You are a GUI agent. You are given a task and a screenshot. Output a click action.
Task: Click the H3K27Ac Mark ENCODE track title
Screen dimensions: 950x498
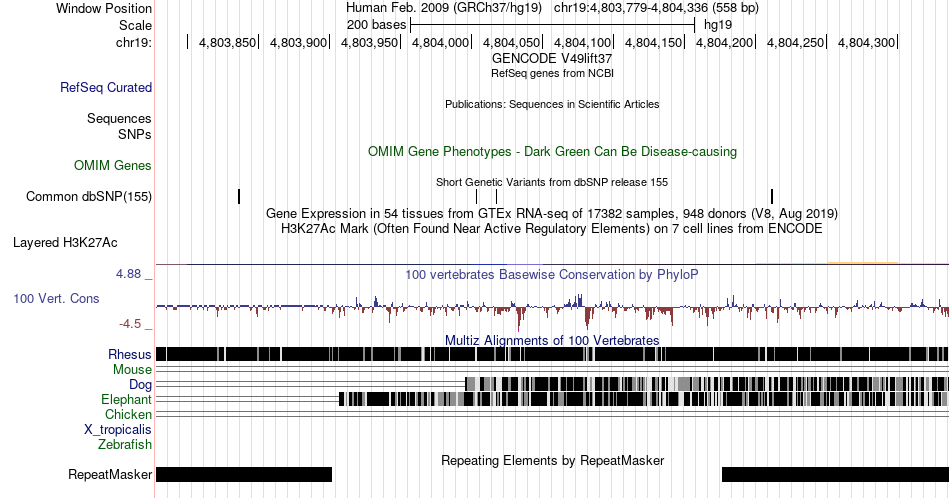552,228
